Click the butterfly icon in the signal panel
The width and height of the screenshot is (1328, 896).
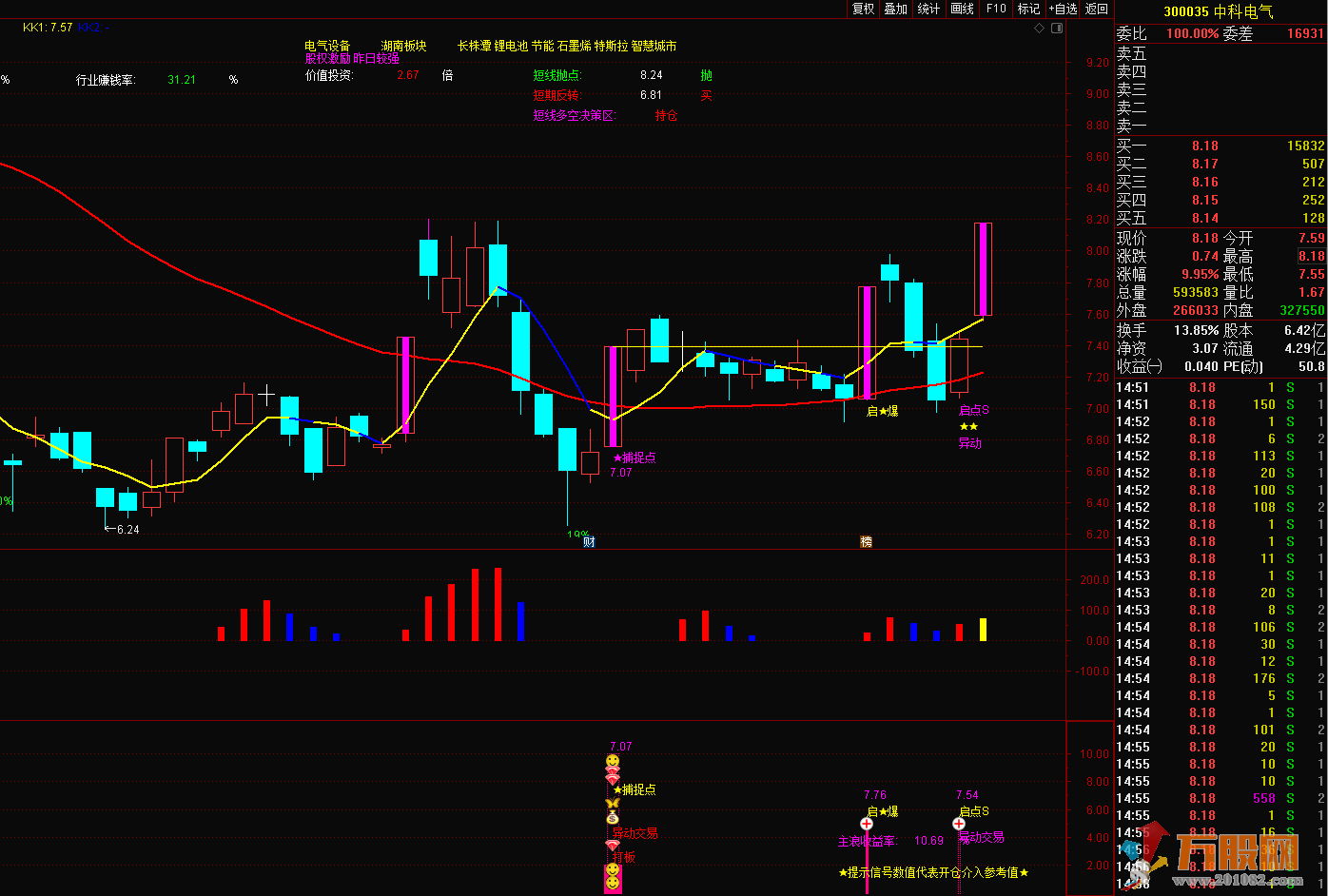pyautogui.click(x=613, y=804)
